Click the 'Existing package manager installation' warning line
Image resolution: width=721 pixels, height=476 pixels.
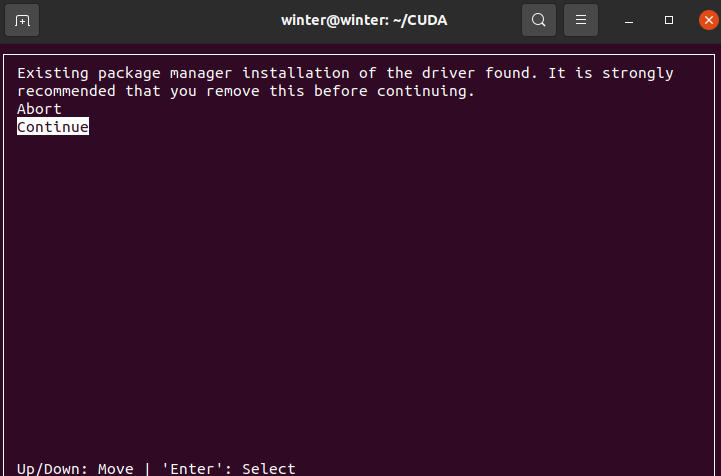click(345, 73)
